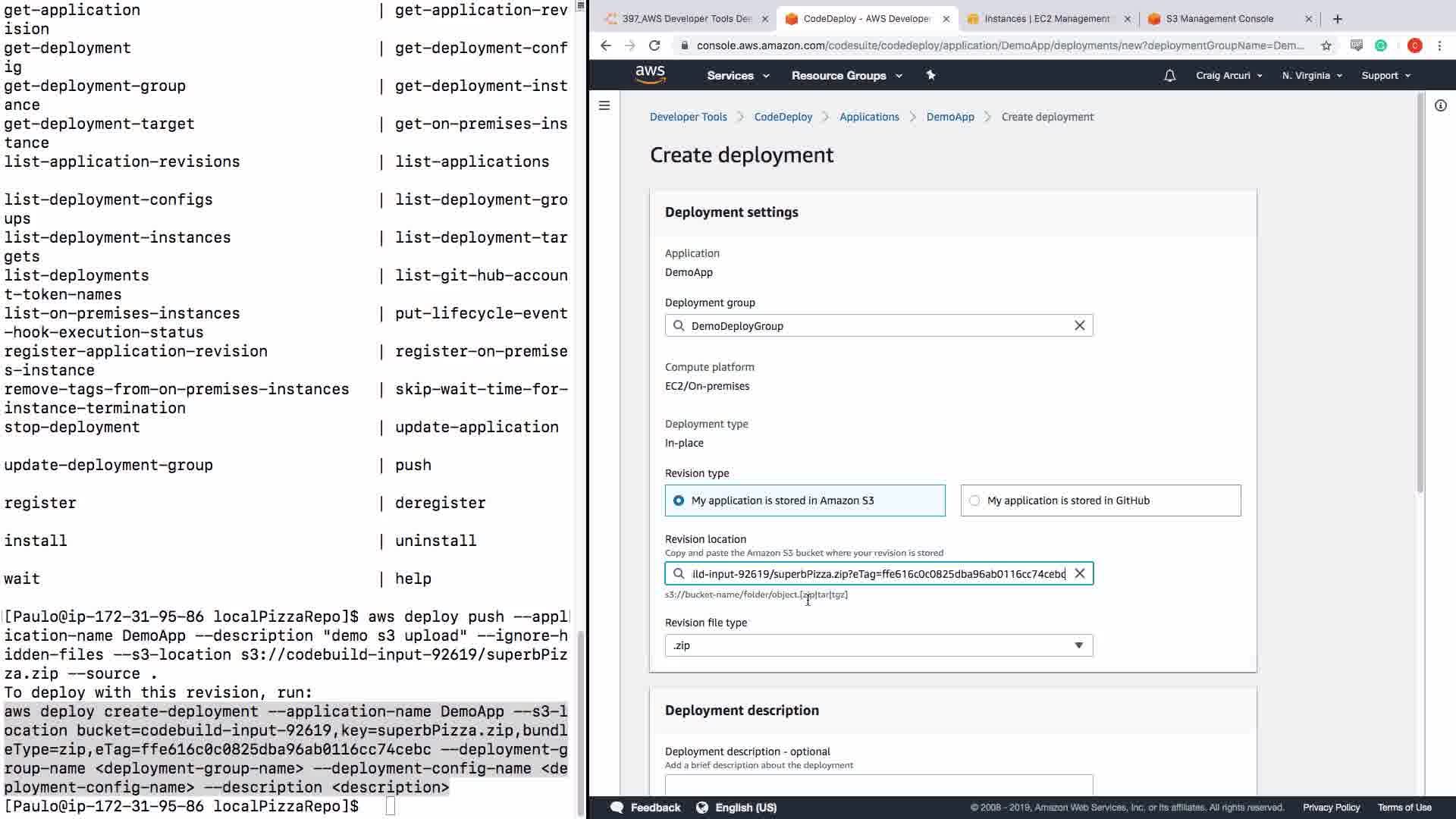
Task: Open the Revision file type dropdown
Action: click(x=878, y=645)
